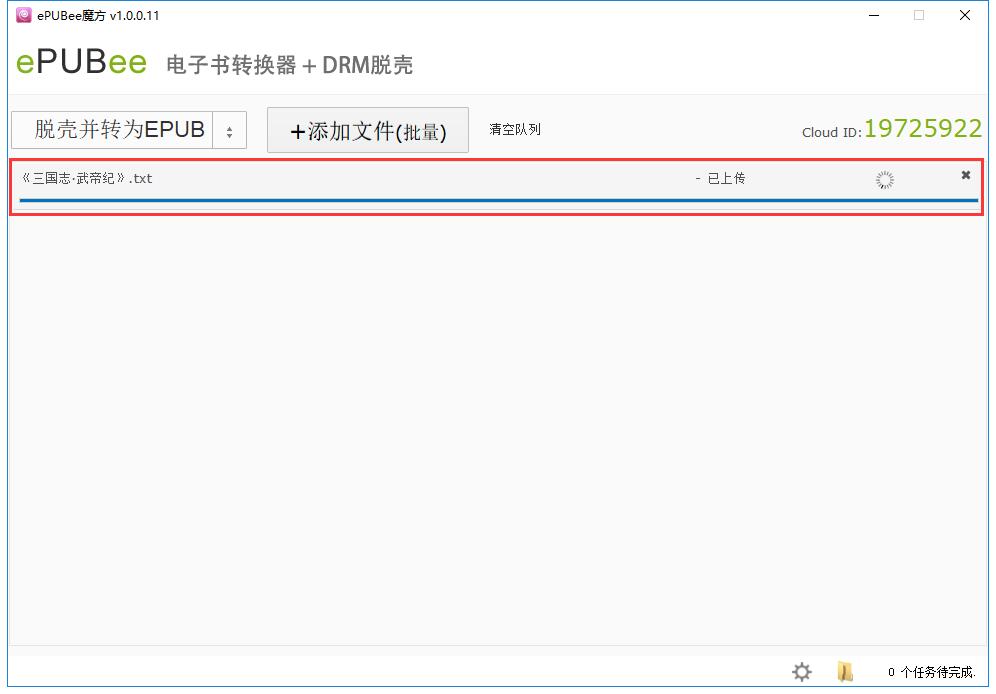The image size is (996, 694).
Task: Click the blue upload progress bar
Action: [x=498, y=200]
